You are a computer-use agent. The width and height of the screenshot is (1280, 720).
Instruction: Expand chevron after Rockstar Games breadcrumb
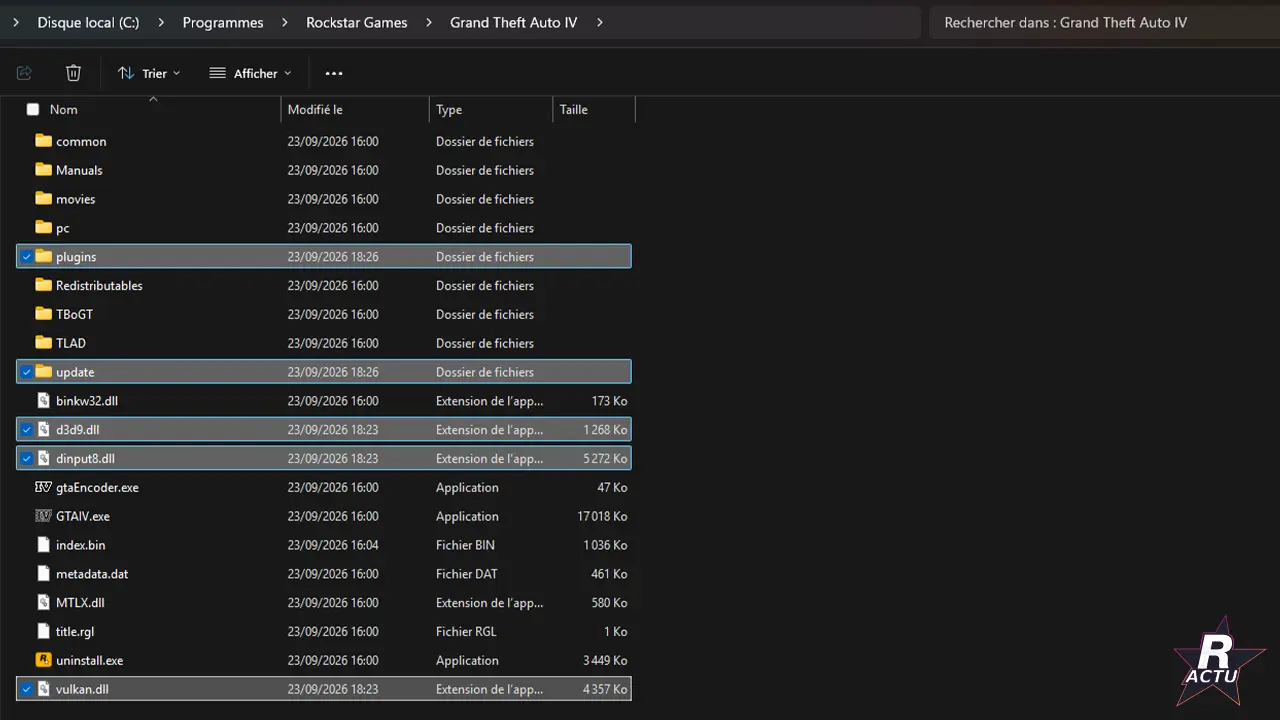428,22
